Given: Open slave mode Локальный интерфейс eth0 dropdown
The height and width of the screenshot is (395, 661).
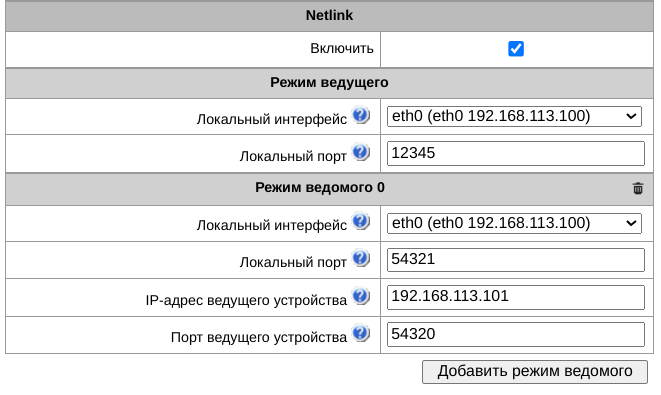Looking at the screenshot, I should pos(514,223).
